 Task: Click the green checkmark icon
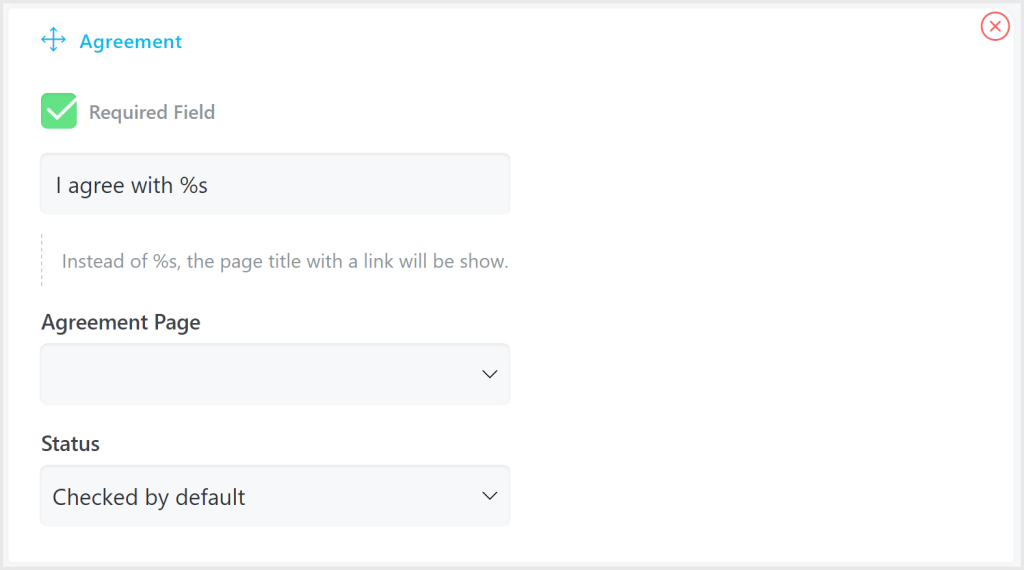pyautogui.click(x=59, y=111)
